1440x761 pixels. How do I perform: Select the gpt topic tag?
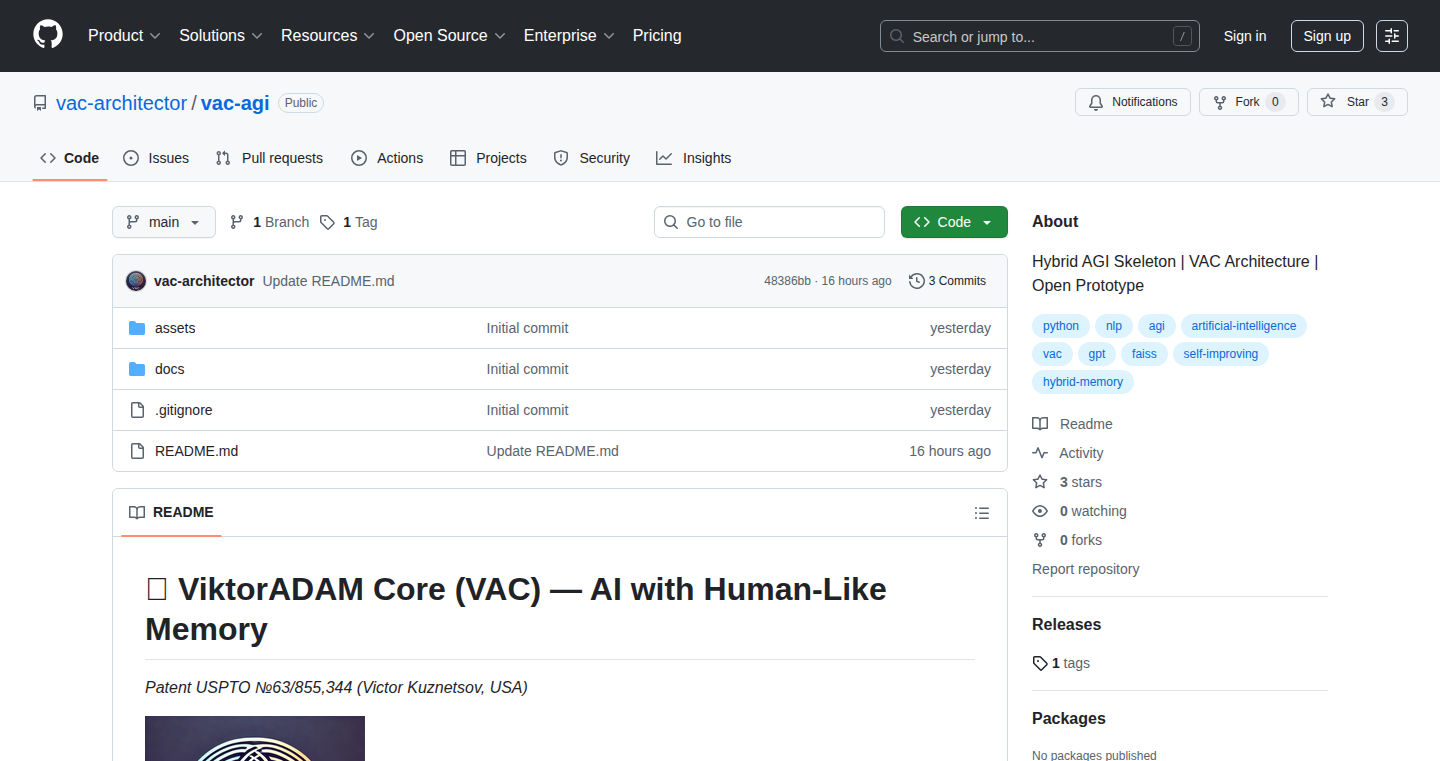pyautogui.click(x=1097, y=354)
